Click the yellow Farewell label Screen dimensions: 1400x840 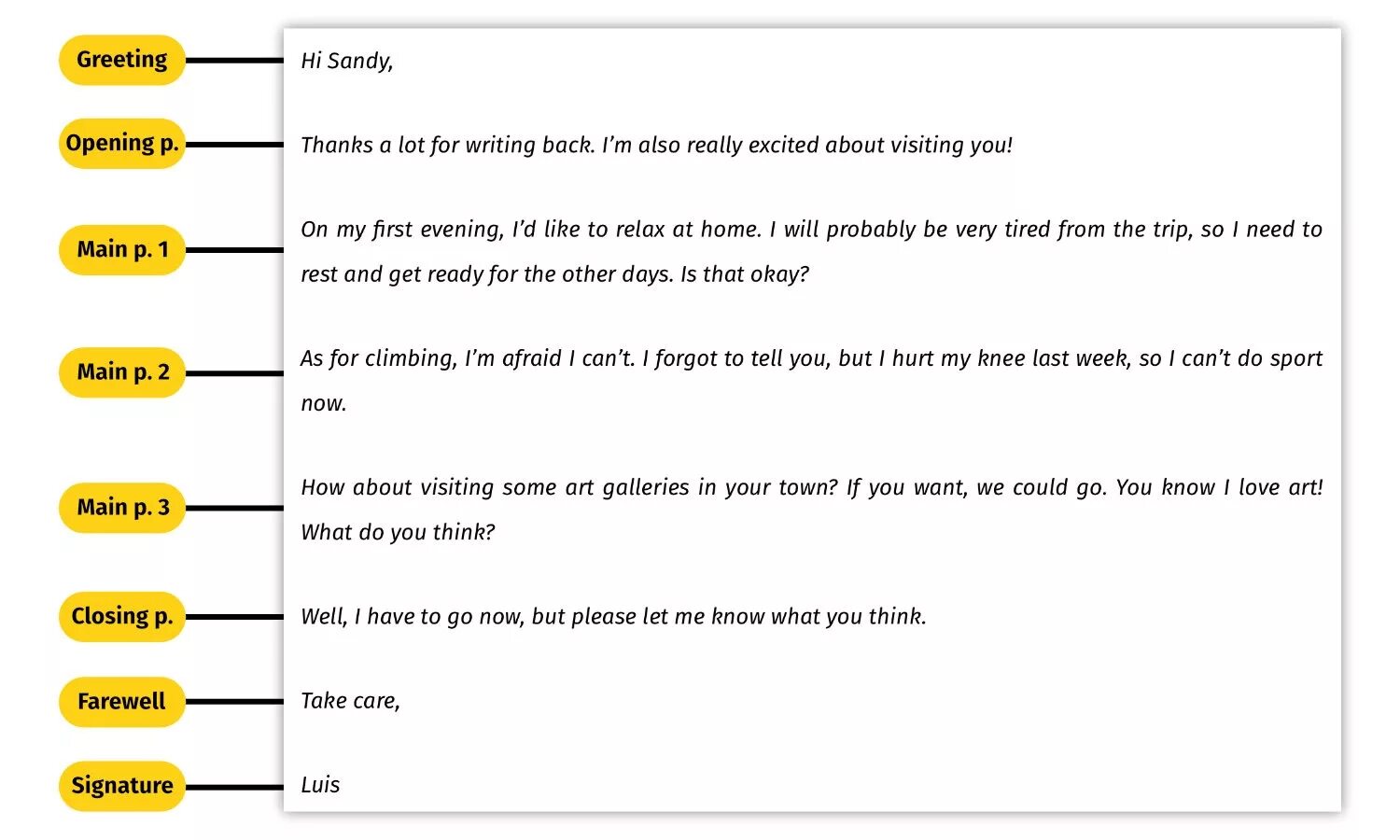(x=121, y=701)
